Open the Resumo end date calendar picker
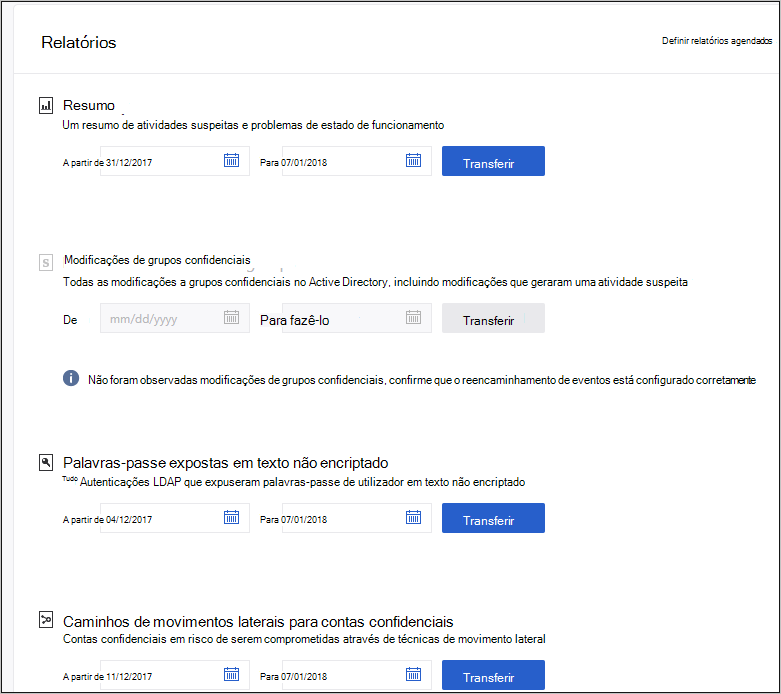 413,160
